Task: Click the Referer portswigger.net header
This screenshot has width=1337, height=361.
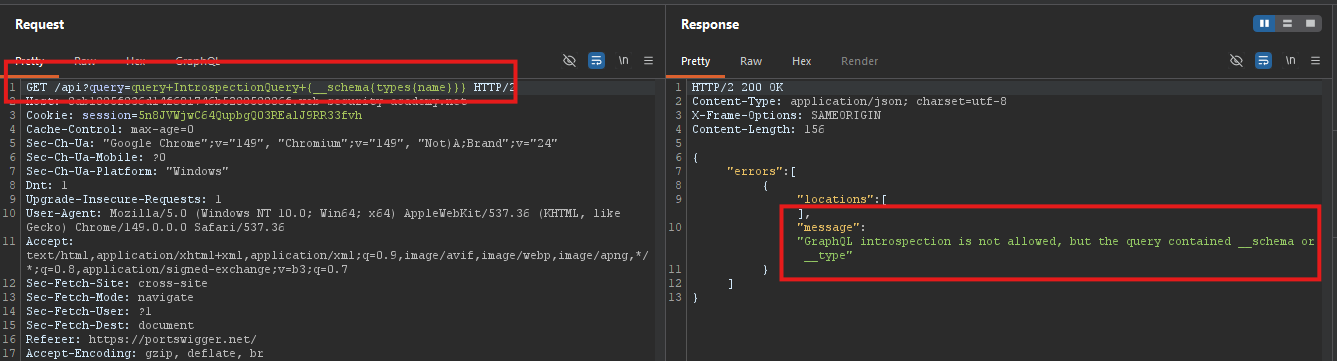Action: point(141,339)
